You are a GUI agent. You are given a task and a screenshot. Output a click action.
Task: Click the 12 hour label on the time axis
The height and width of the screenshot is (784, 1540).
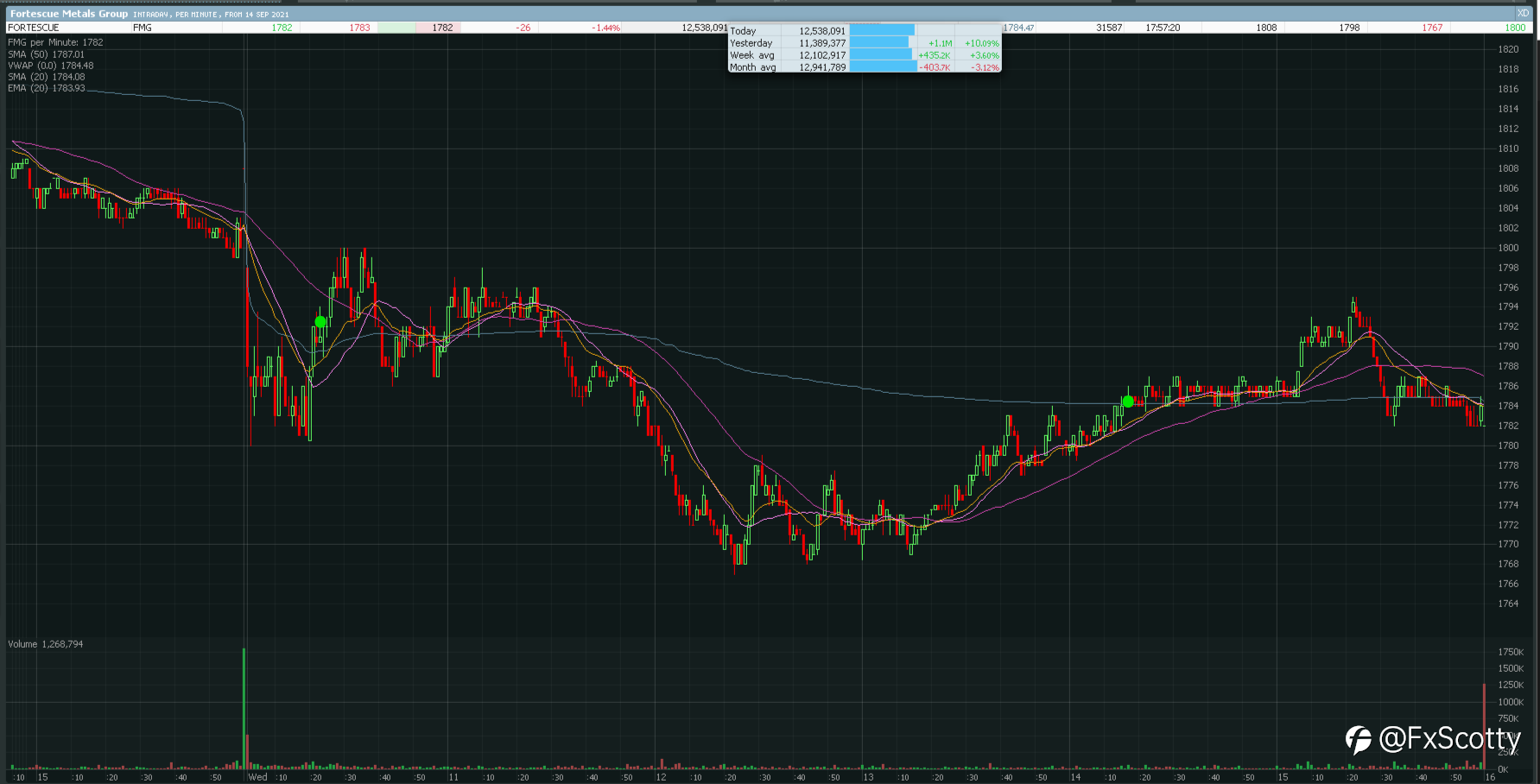point(661,777)
